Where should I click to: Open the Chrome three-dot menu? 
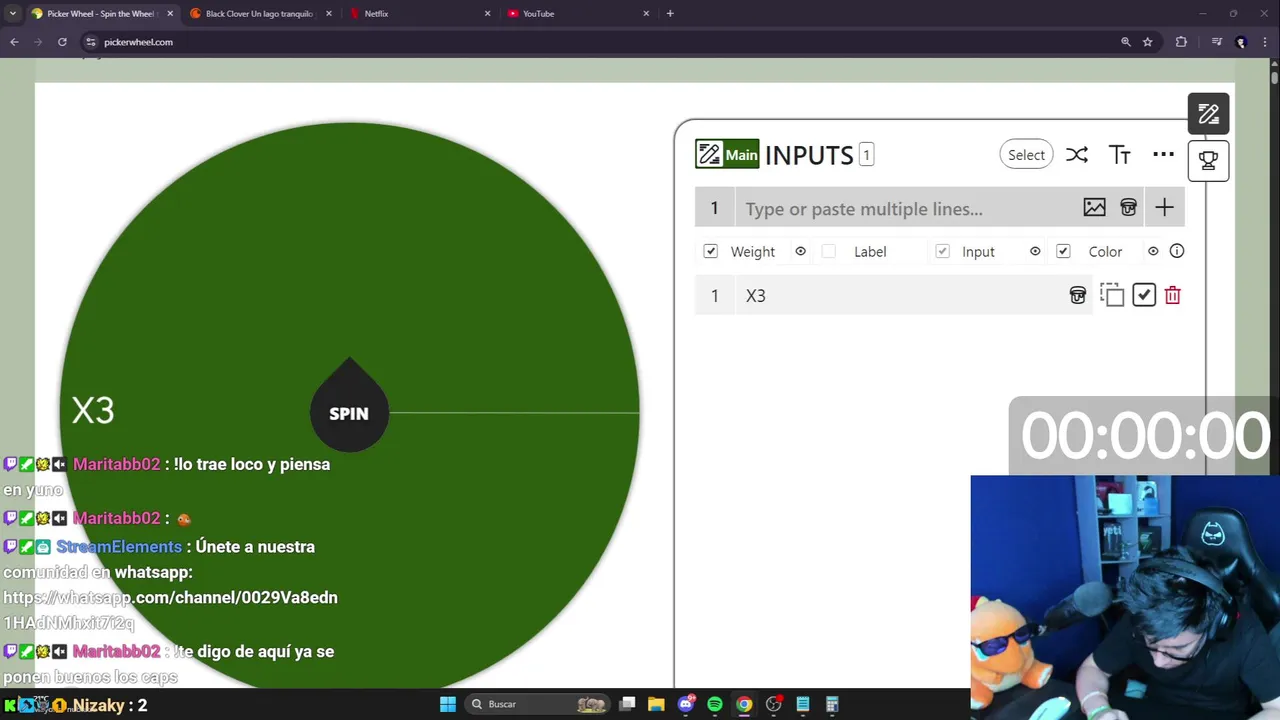pos(1266,42)
